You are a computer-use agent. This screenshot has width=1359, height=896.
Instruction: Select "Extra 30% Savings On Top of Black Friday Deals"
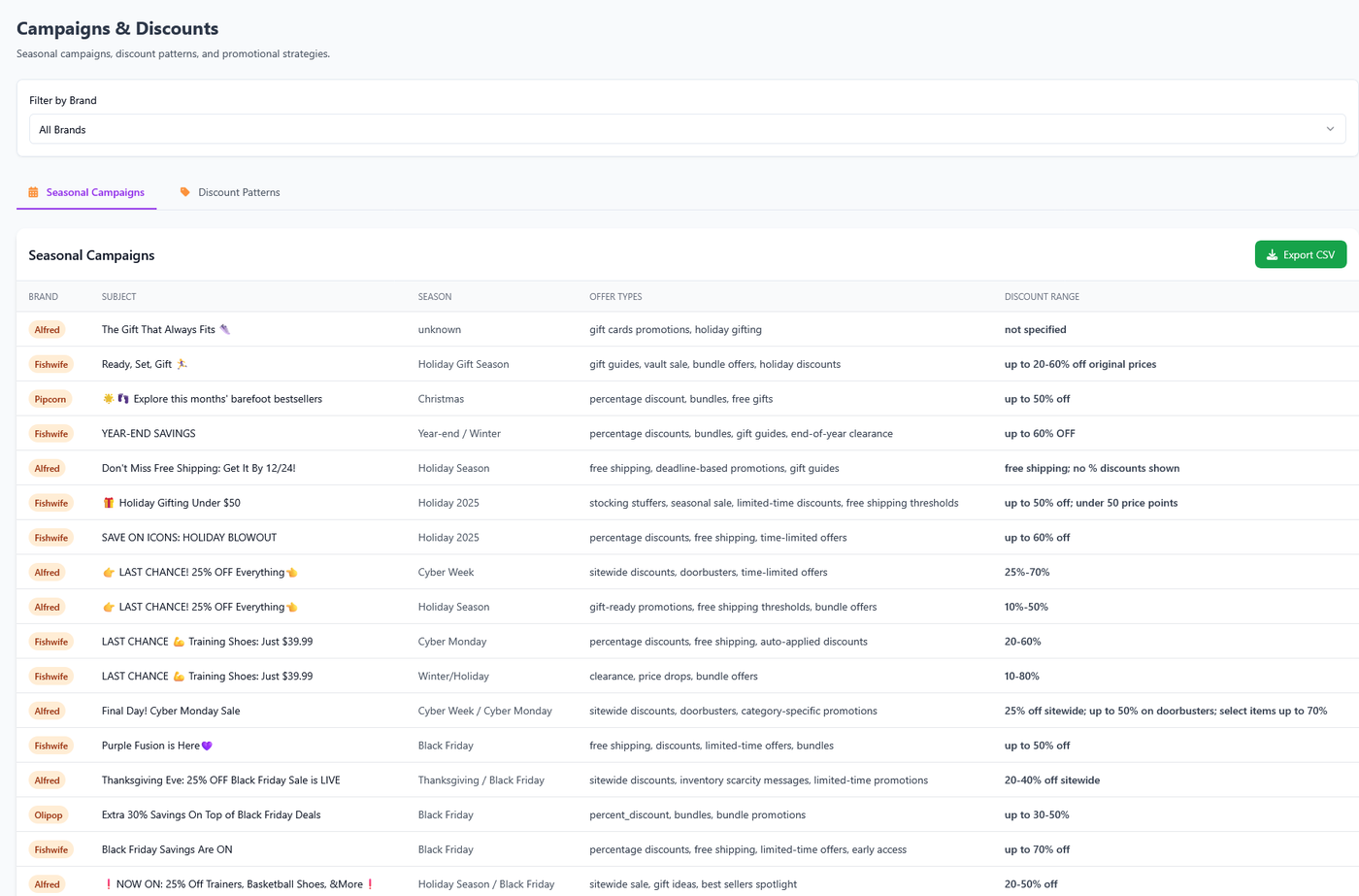[x=212, y=815]
